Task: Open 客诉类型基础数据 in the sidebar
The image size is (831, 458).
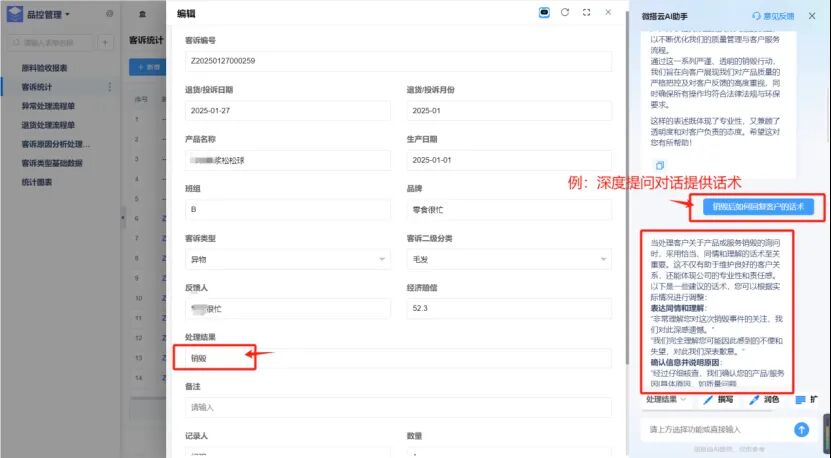Action: (x=52, y=163)
